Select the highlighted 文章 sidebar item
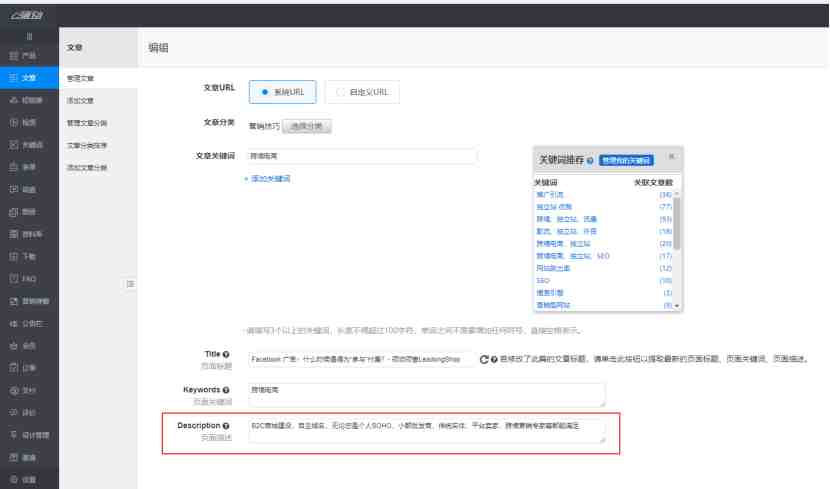 (29, 78)
